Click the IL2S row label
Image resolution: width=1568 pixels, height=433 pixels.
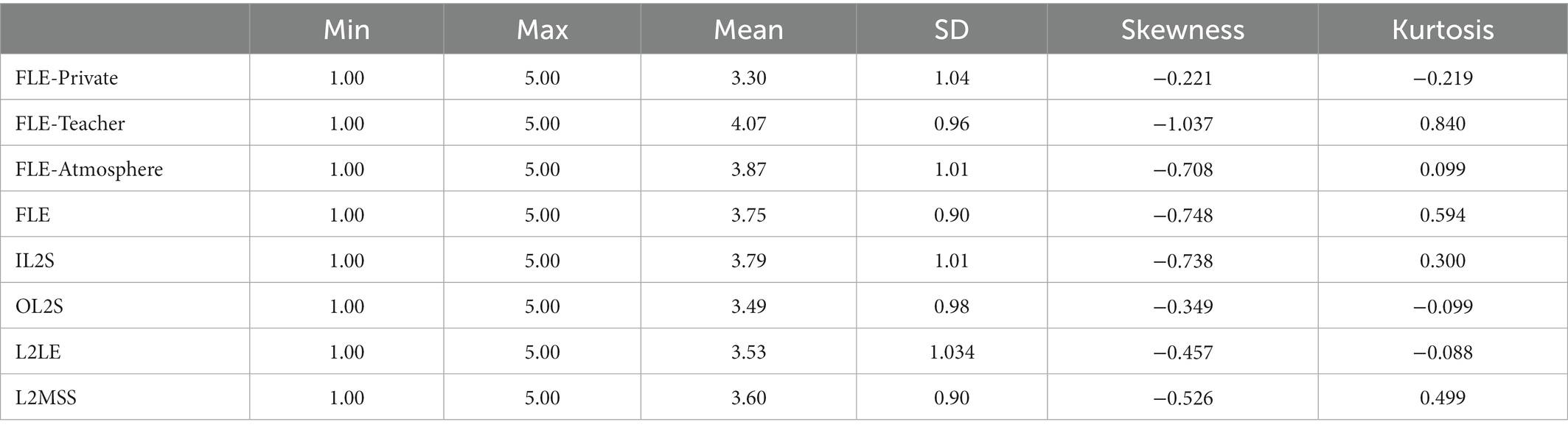pyautogui.click(x=35, y=261)
